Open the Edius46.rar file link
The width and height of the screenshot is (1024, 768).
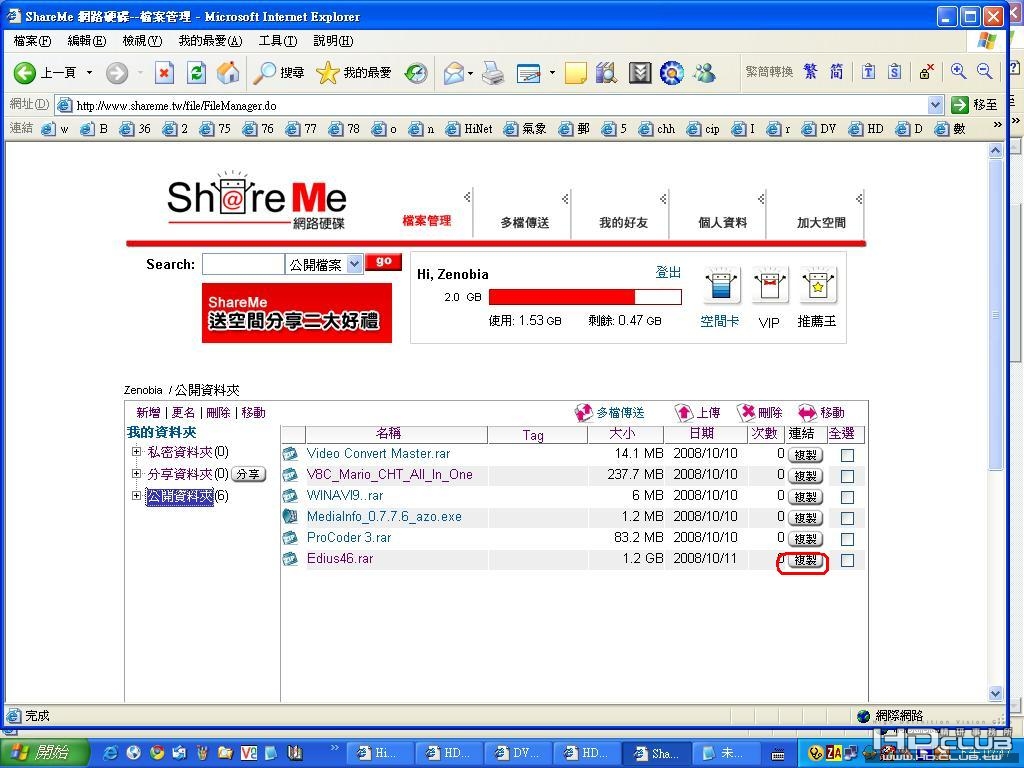click(340, 558)
